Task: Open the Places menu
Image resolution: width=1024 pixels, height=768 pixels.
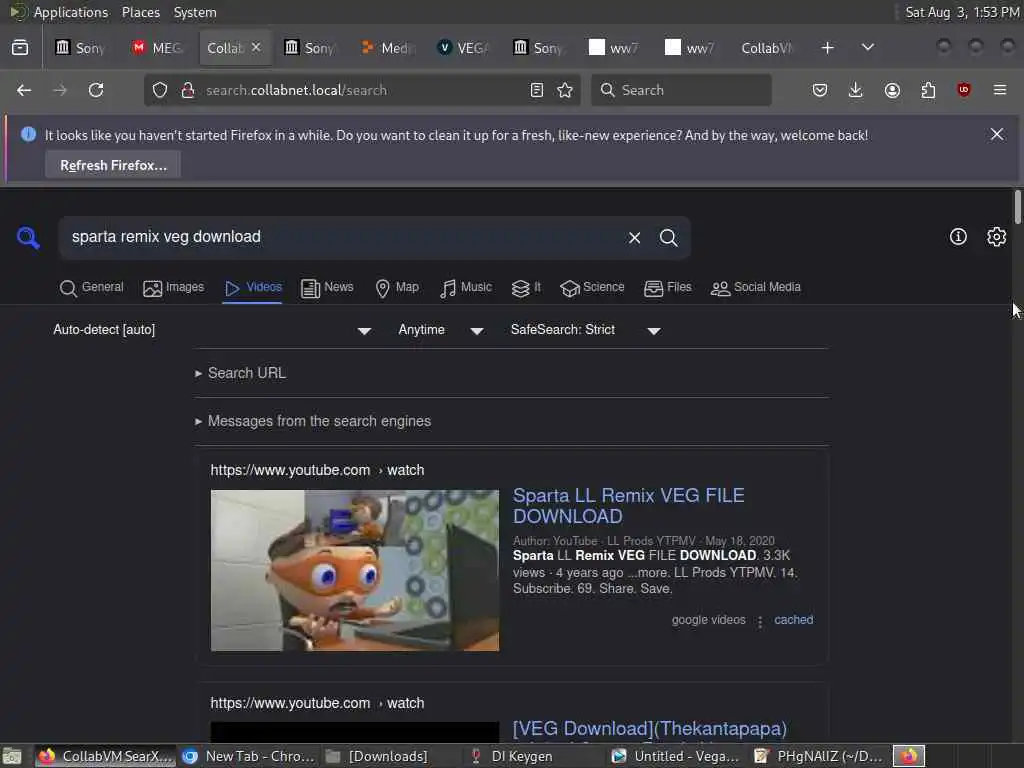Action: [140, 12]
